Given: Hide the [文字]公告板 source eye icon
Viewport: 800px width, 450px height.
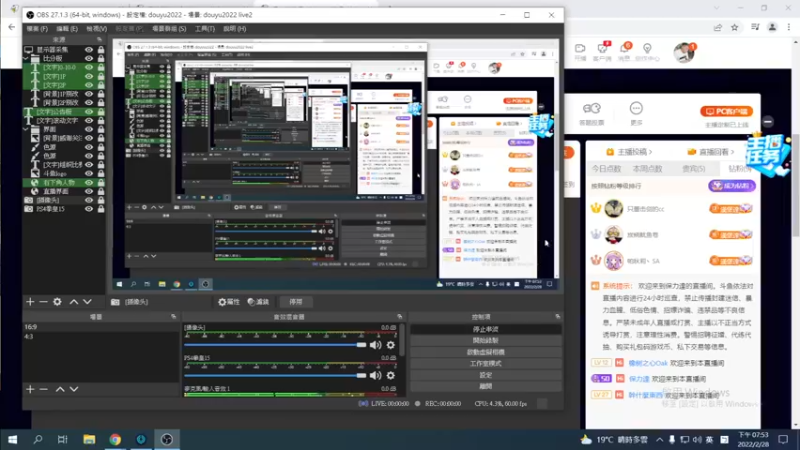Looking at the screenshot, I should (89, 112).
